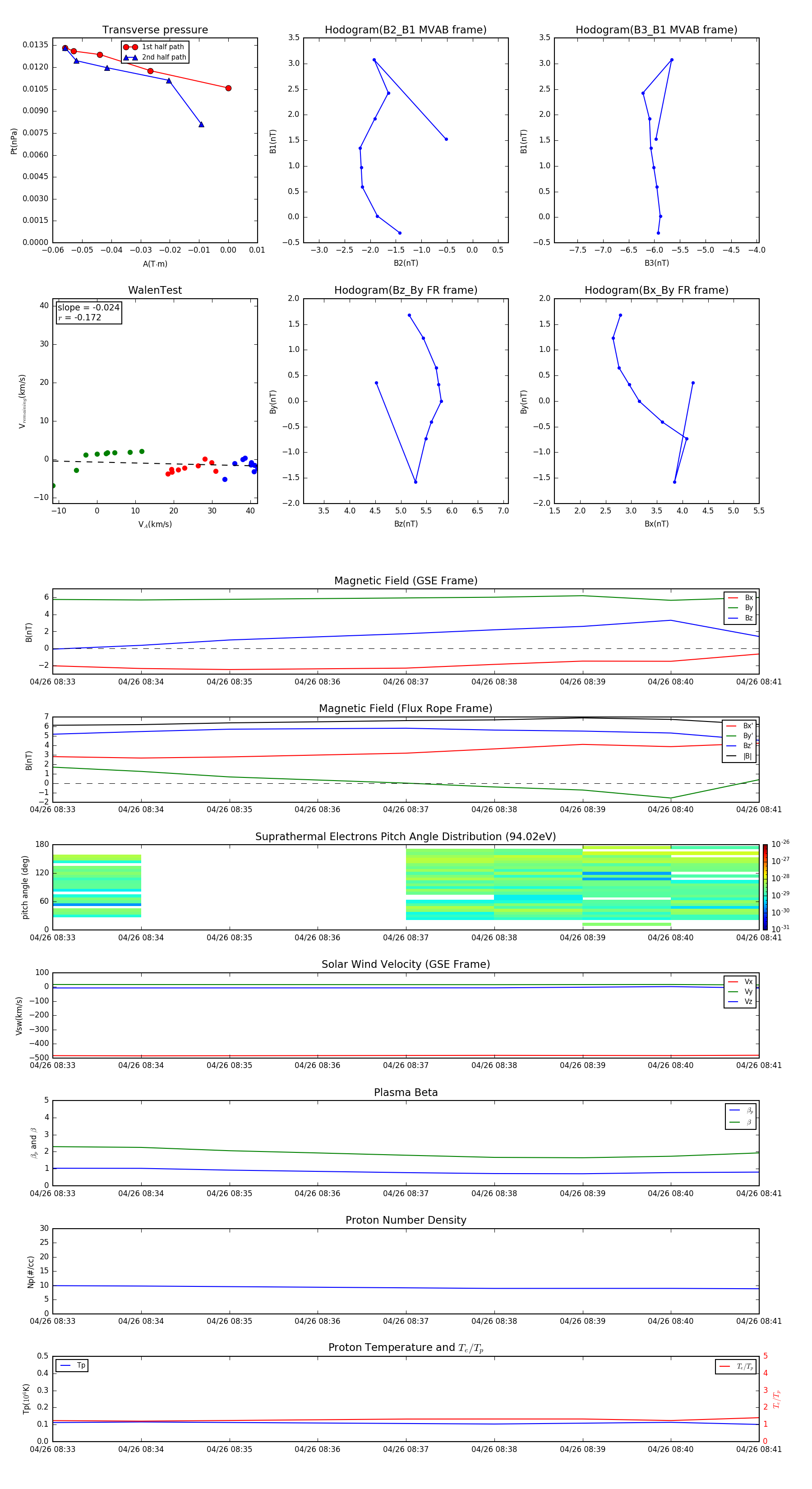The image size is (812, 1489).
Task: Click By' entry in flux rope legend
Action: (x=739, y=736)
